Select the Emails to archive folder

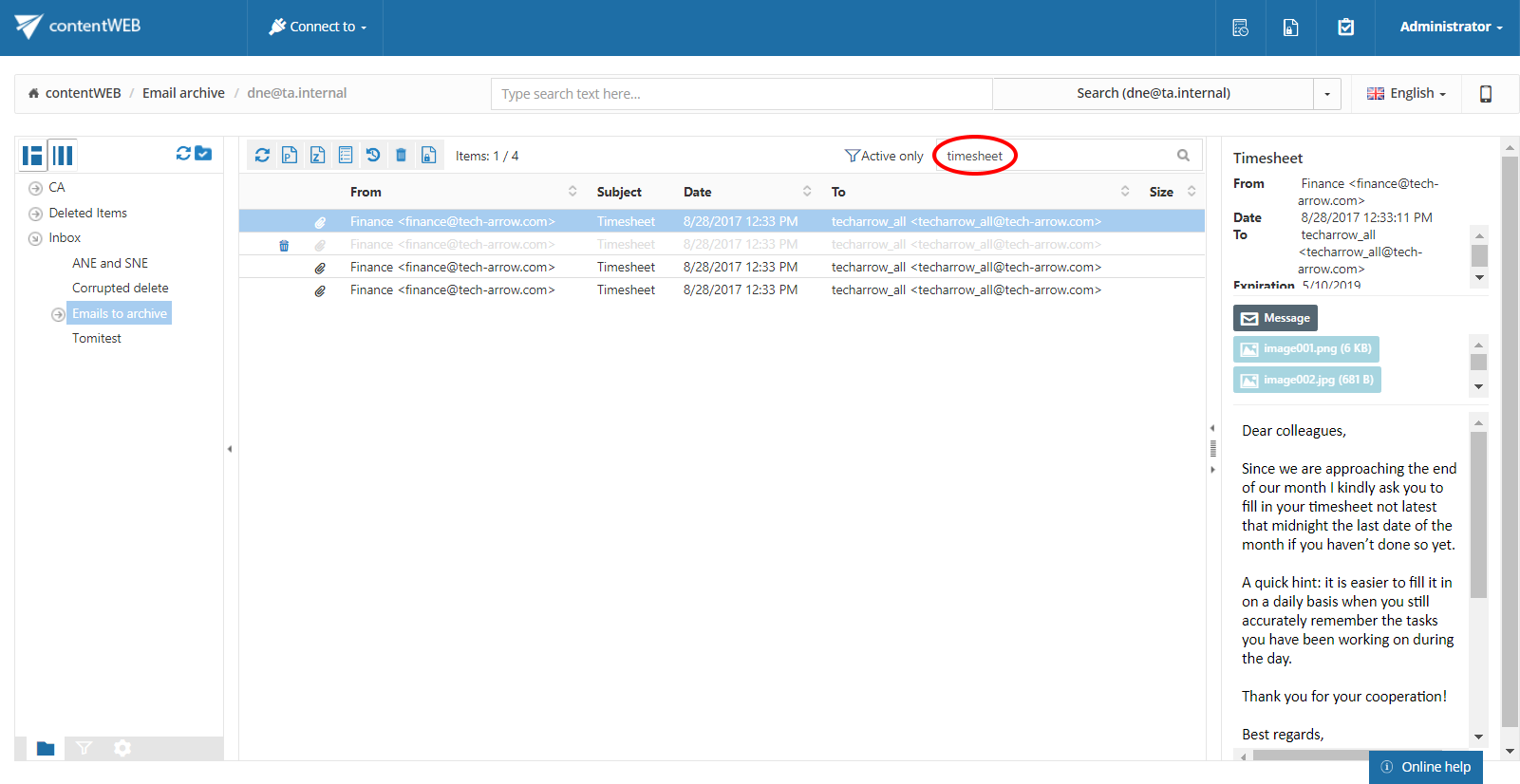(120, 313)
